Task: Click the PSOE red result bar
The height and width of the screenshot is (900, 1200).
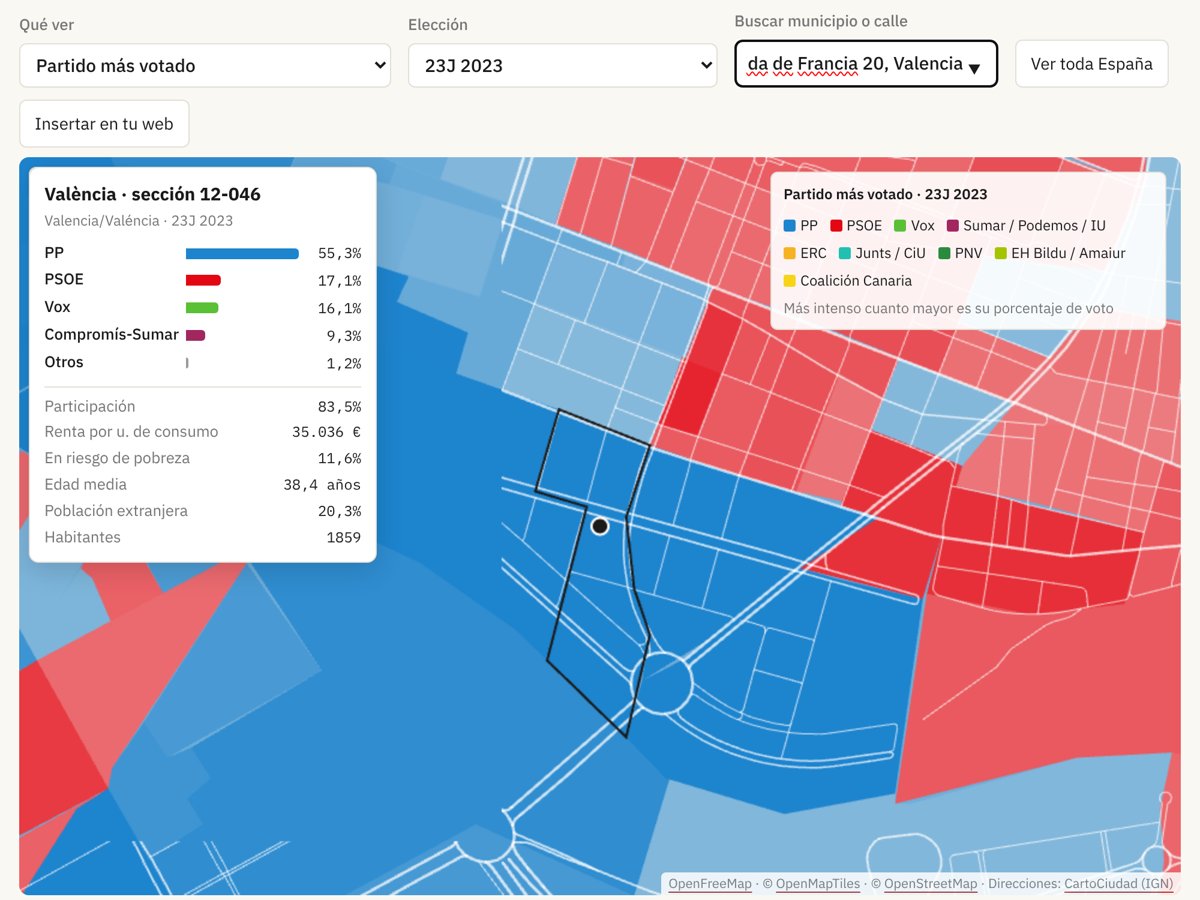Action: (203, 280)
